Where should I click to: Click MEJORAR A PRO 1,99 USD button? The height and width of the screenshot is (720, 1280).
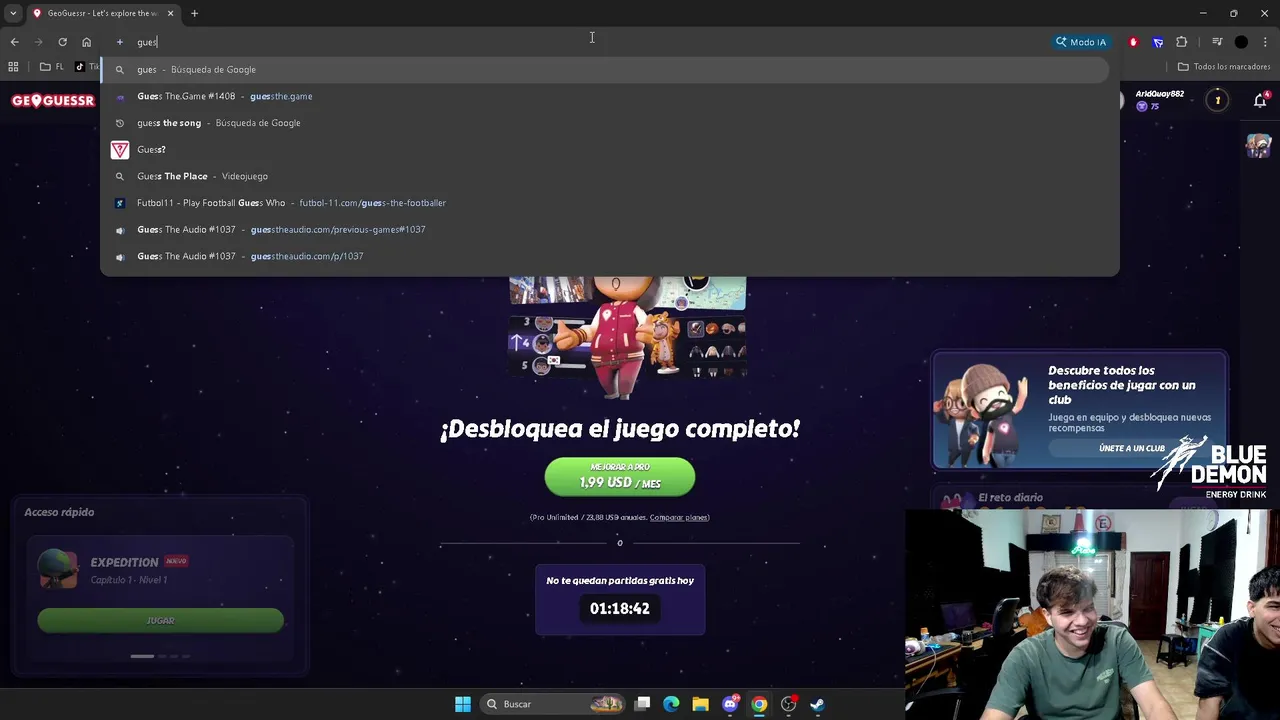(x=620, y=477)
